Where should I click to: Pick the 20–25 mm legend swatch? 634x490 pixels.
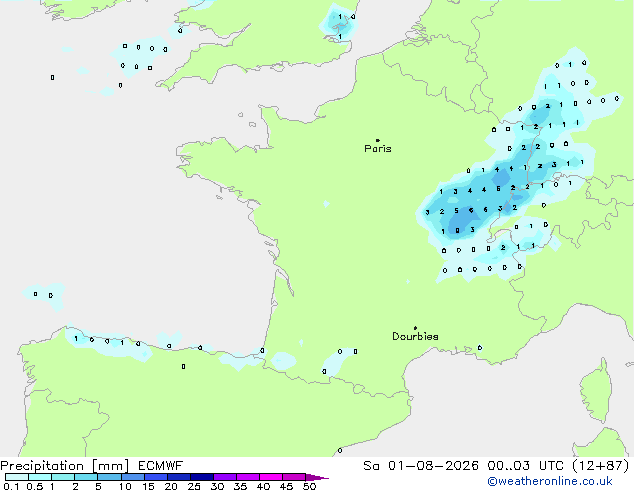pos(178,477)
